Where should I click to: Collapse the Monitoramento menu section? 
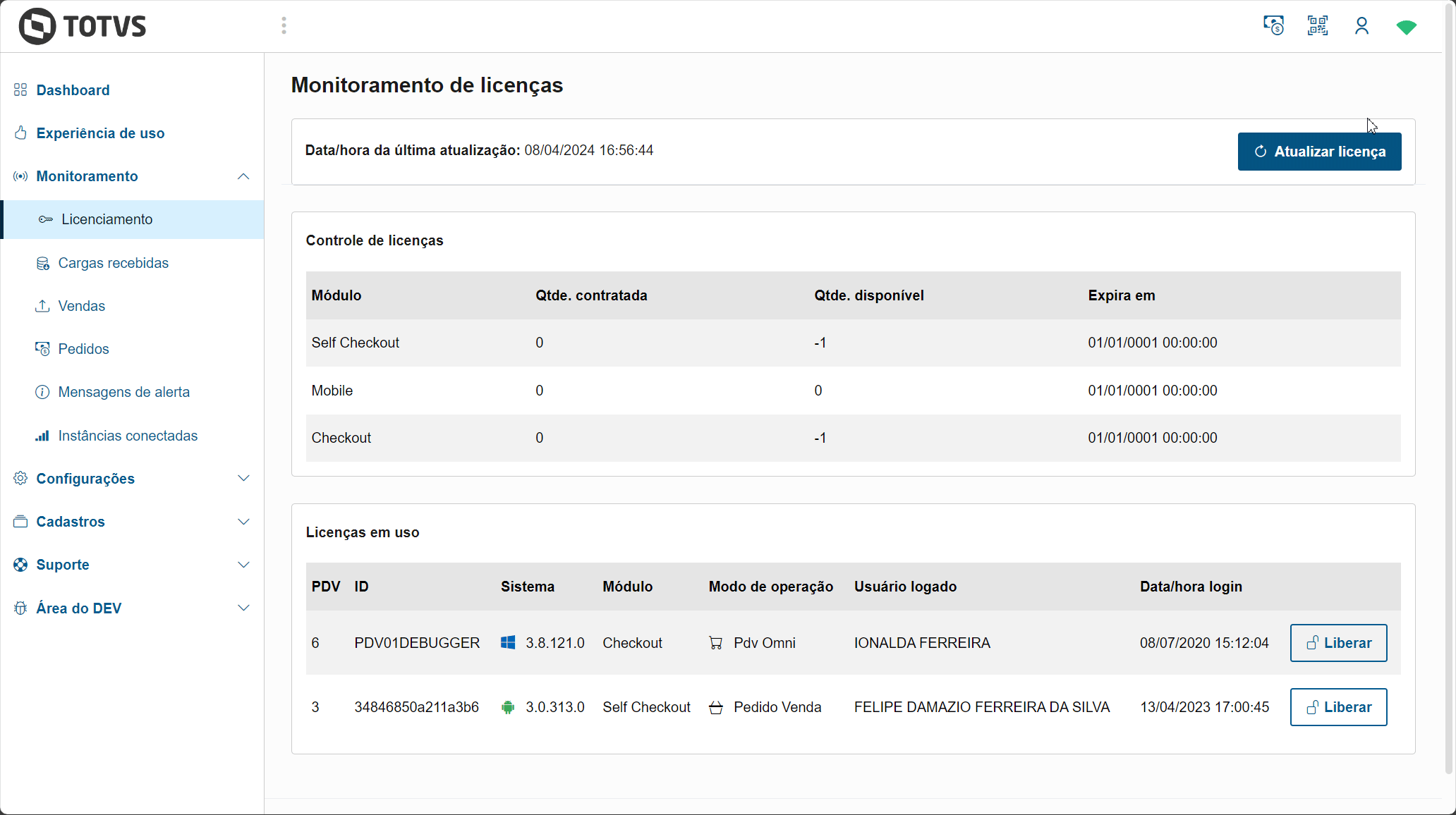click(x=243, y=176)
